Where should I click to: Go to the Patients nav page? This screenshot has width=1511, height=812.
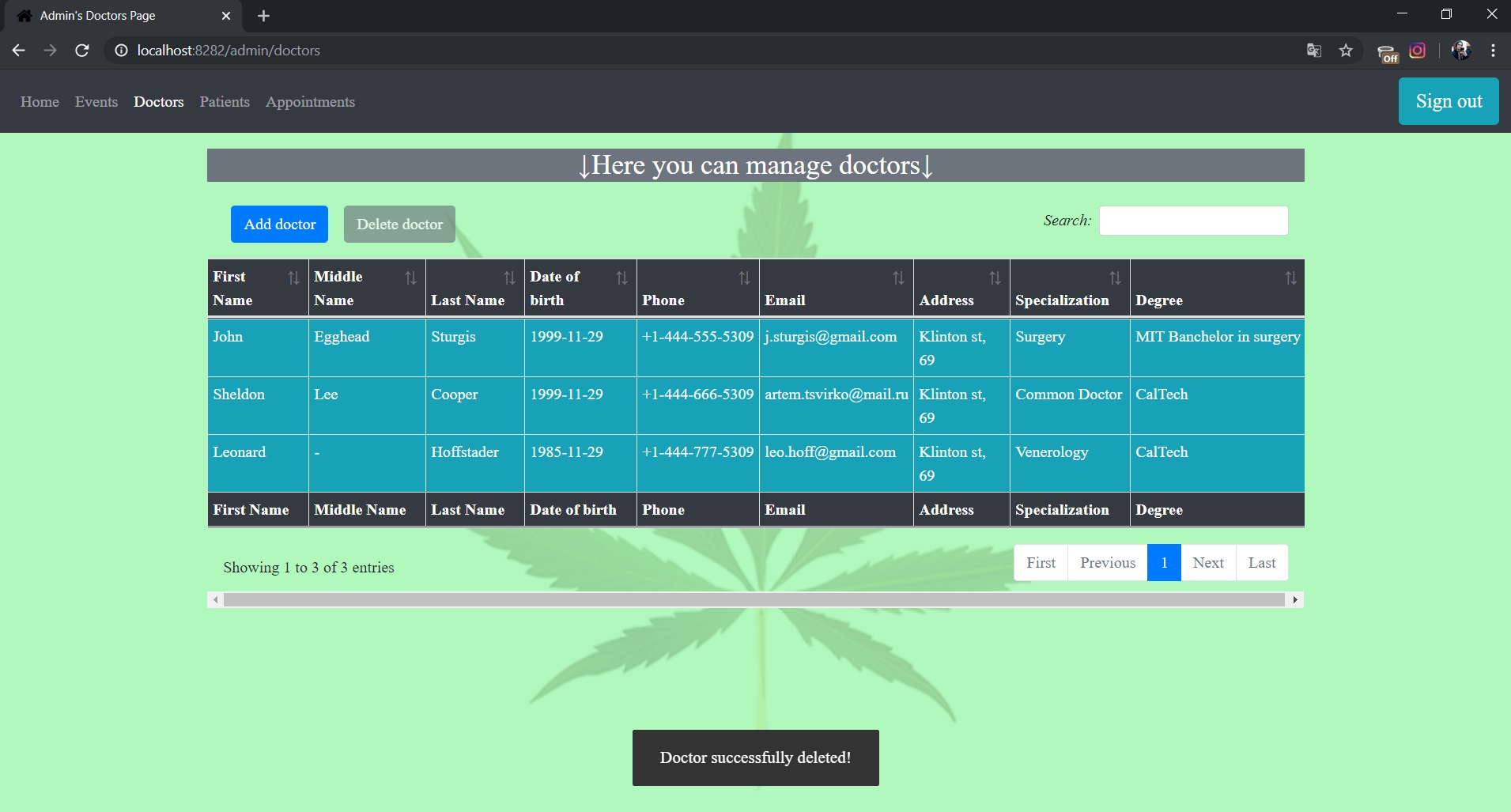[x=225, y=102]
